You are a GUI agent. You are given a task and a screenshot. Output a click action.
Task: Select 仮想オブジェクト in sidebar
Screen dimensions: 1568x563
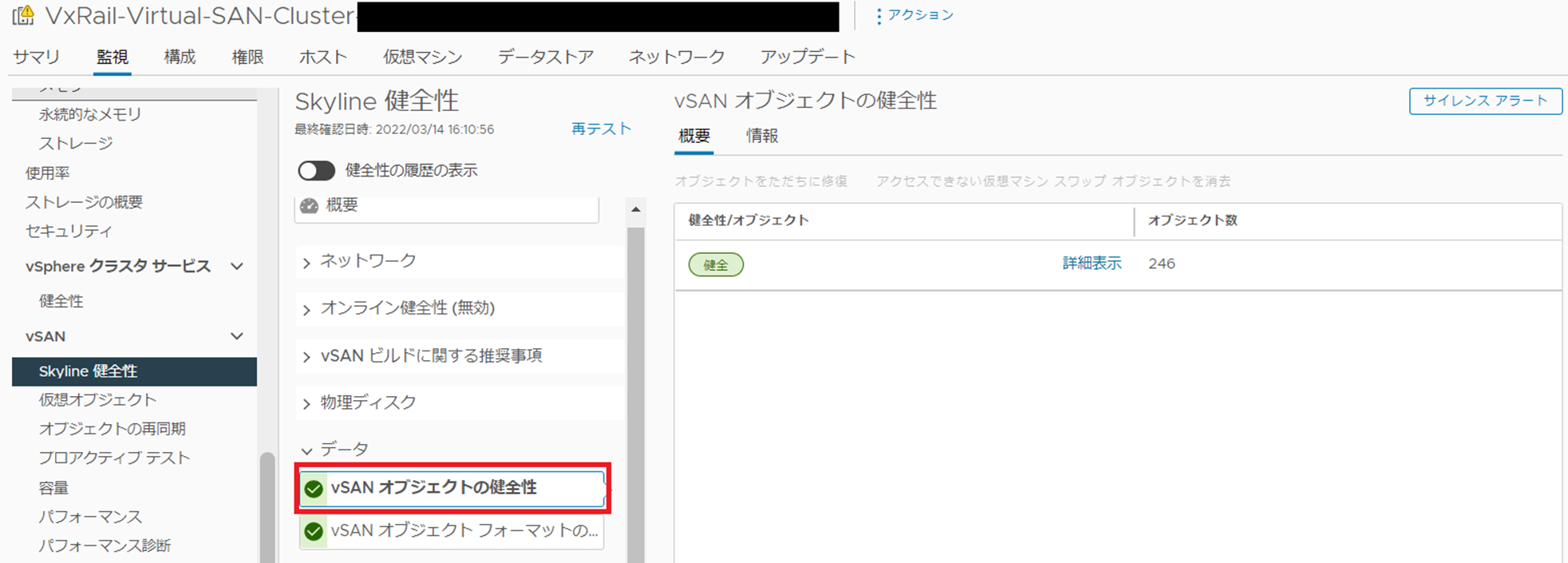[97, 400]
